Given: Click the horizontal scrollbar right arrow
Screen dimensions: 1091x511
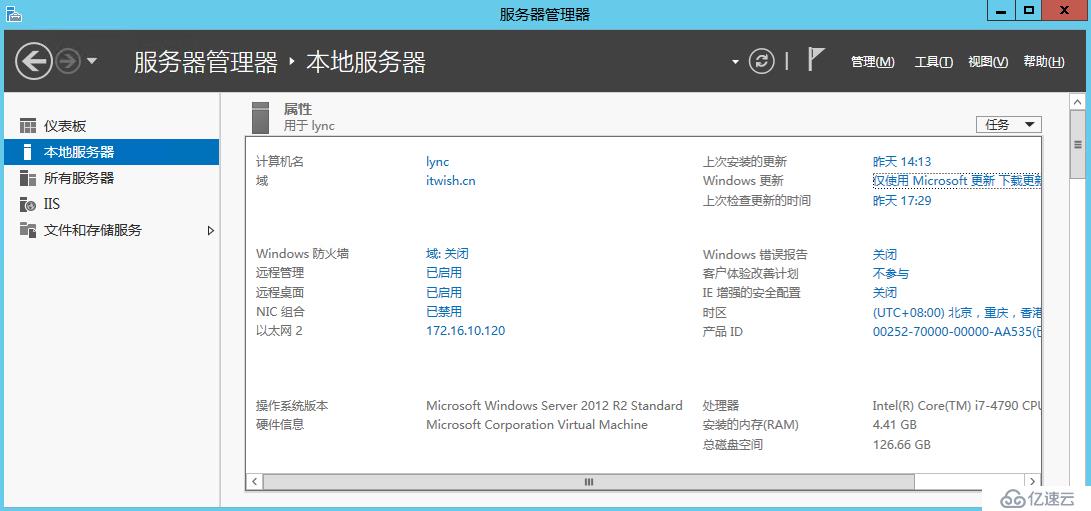Looking at the screenshot, I should coord(1033,482).
